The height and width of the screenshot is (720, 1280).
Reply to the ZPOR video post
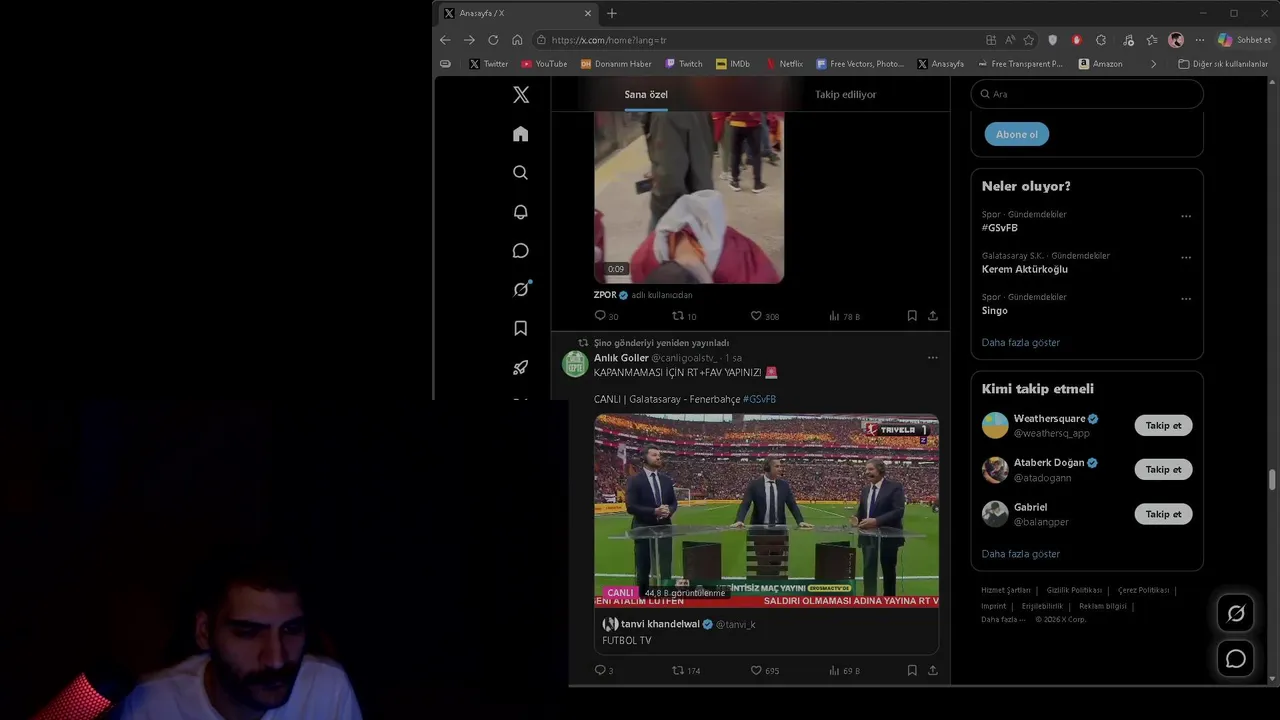click(x=600, y=316)
